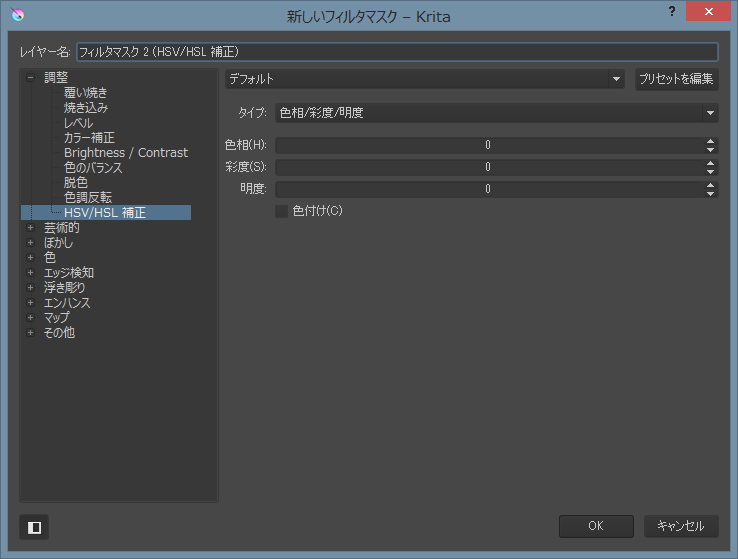
Task: Expand the ぼかし filter category
Action: tap(31, 243)
